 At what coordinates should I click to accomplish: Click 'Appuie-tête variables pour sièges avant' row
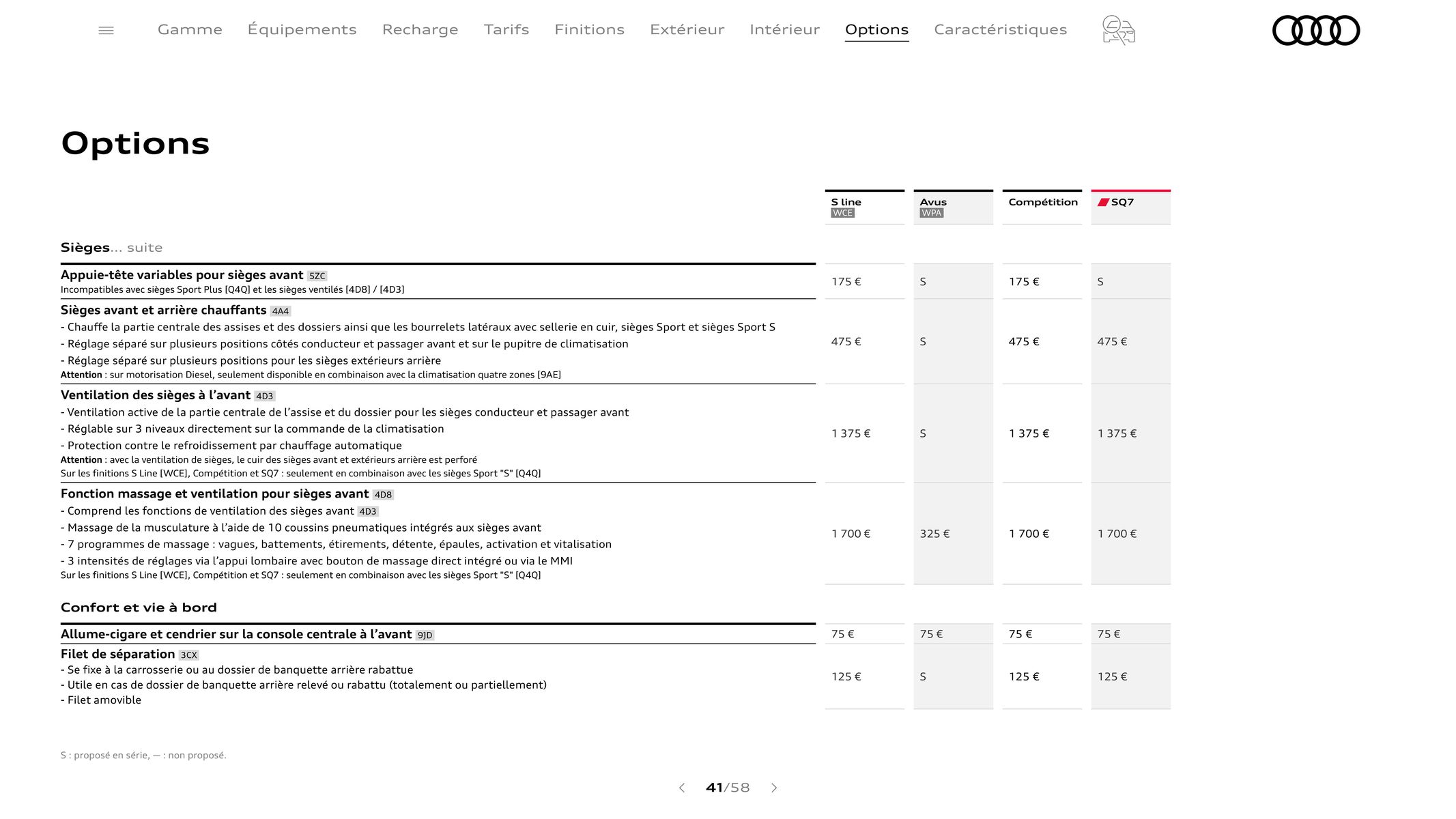[x=438, y=281]
